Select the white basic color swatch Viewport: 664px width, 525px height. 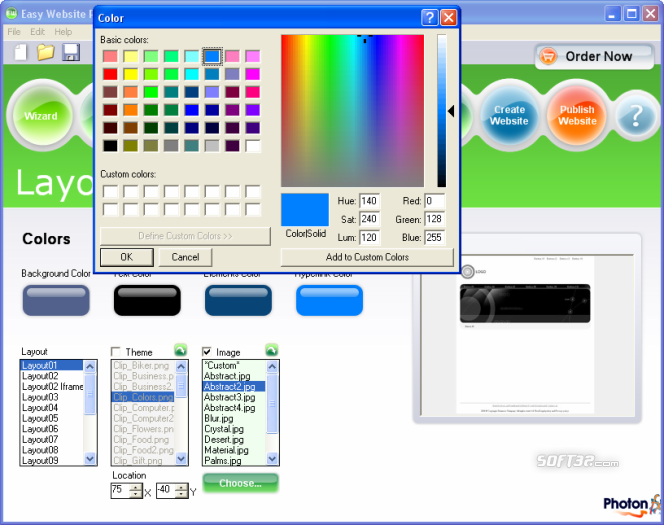(x=253, y=146)
